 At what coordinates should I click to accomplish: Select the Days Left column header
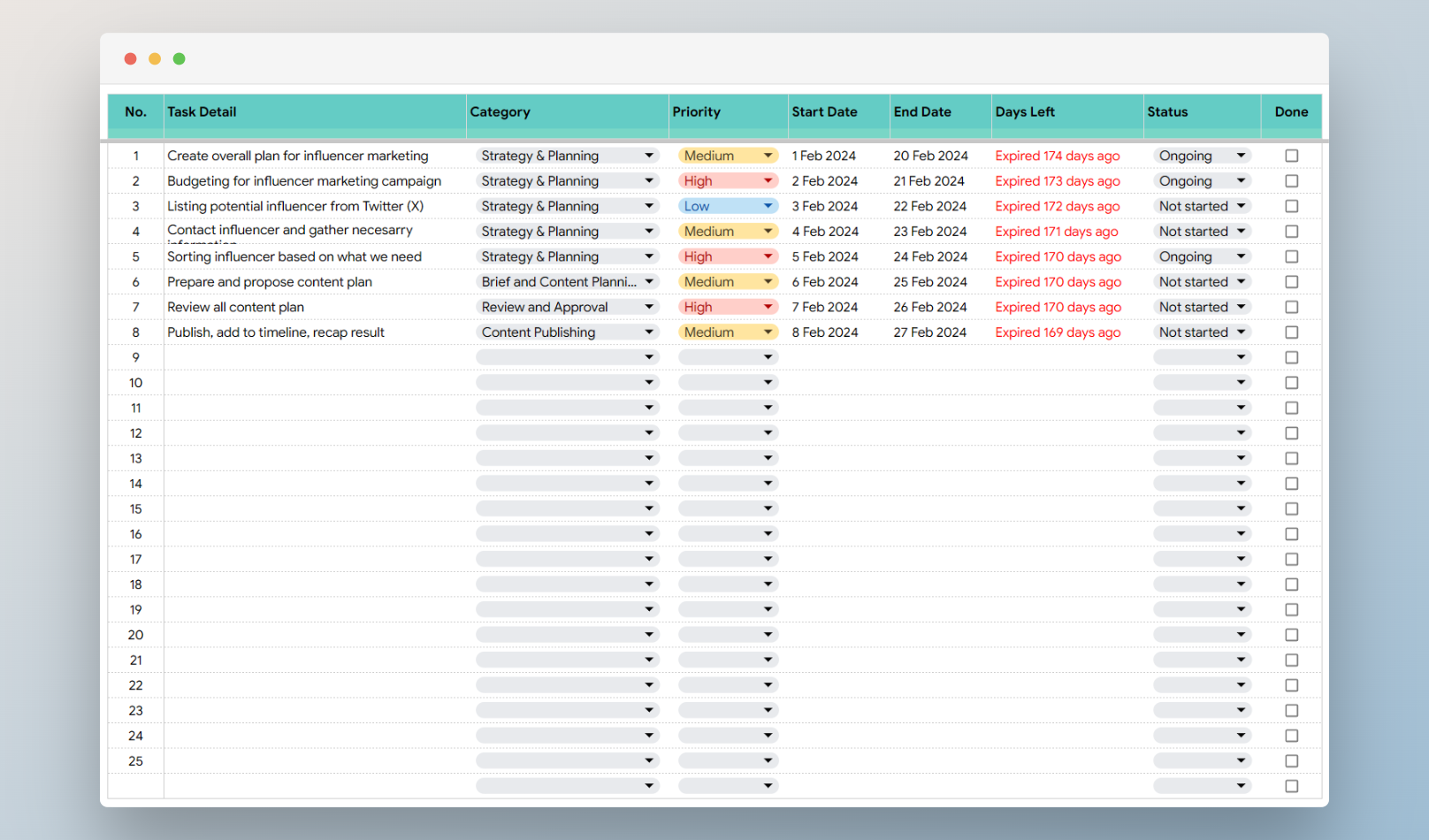pyautogui.click(x=1067, y=112)
